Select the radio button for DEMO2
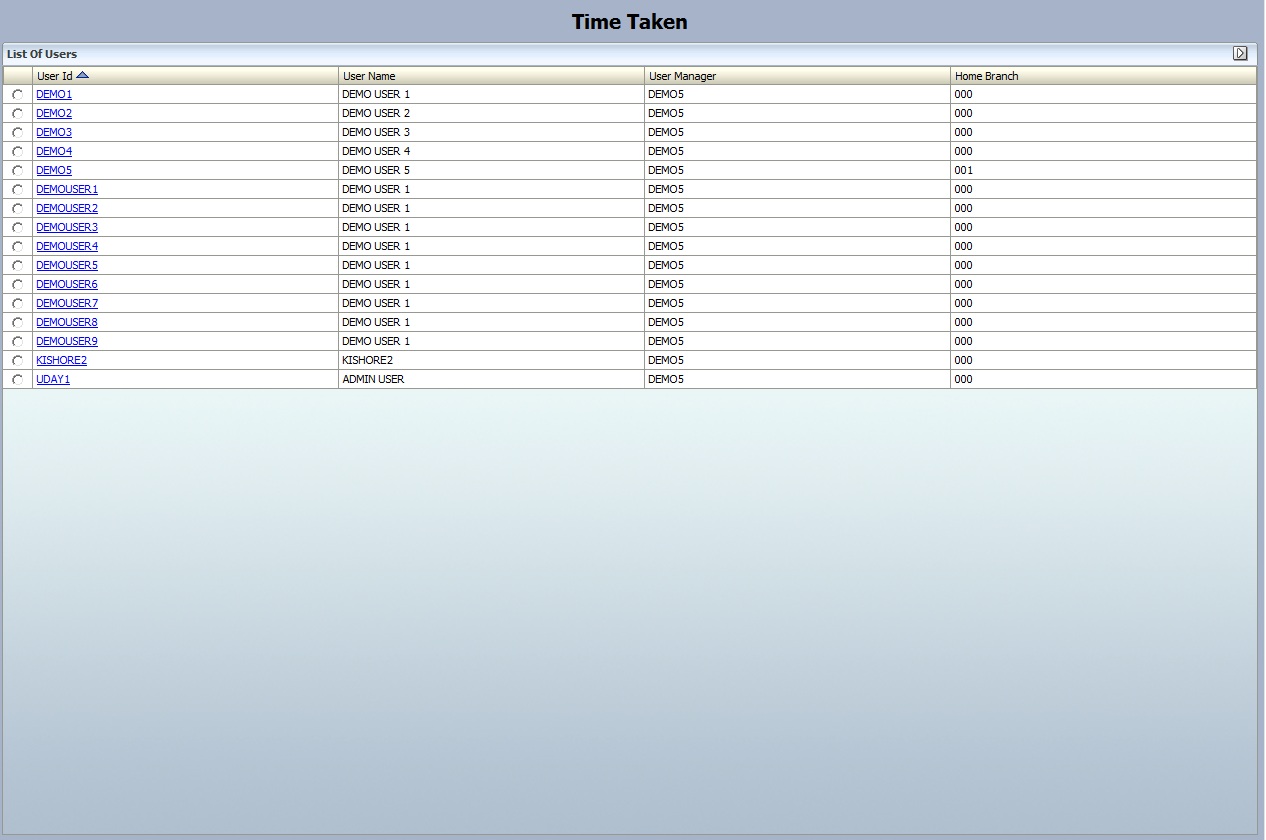 [x=18, y=114]
